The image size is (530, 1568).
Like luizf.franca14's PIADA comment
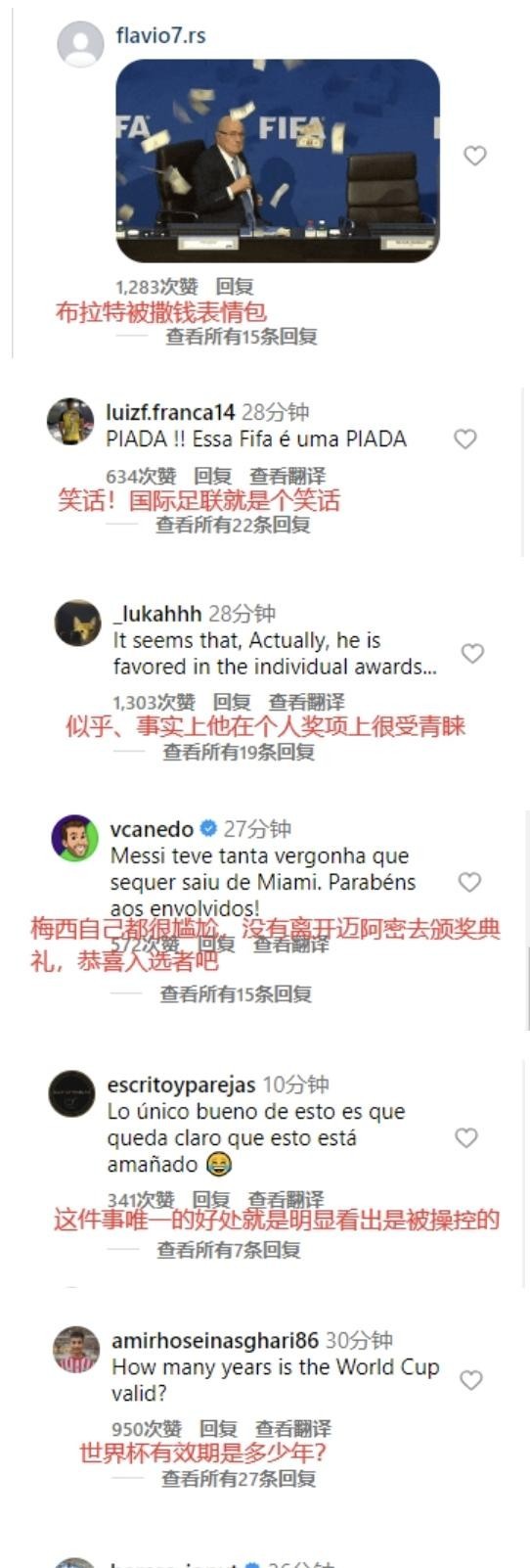coord(465,439)
